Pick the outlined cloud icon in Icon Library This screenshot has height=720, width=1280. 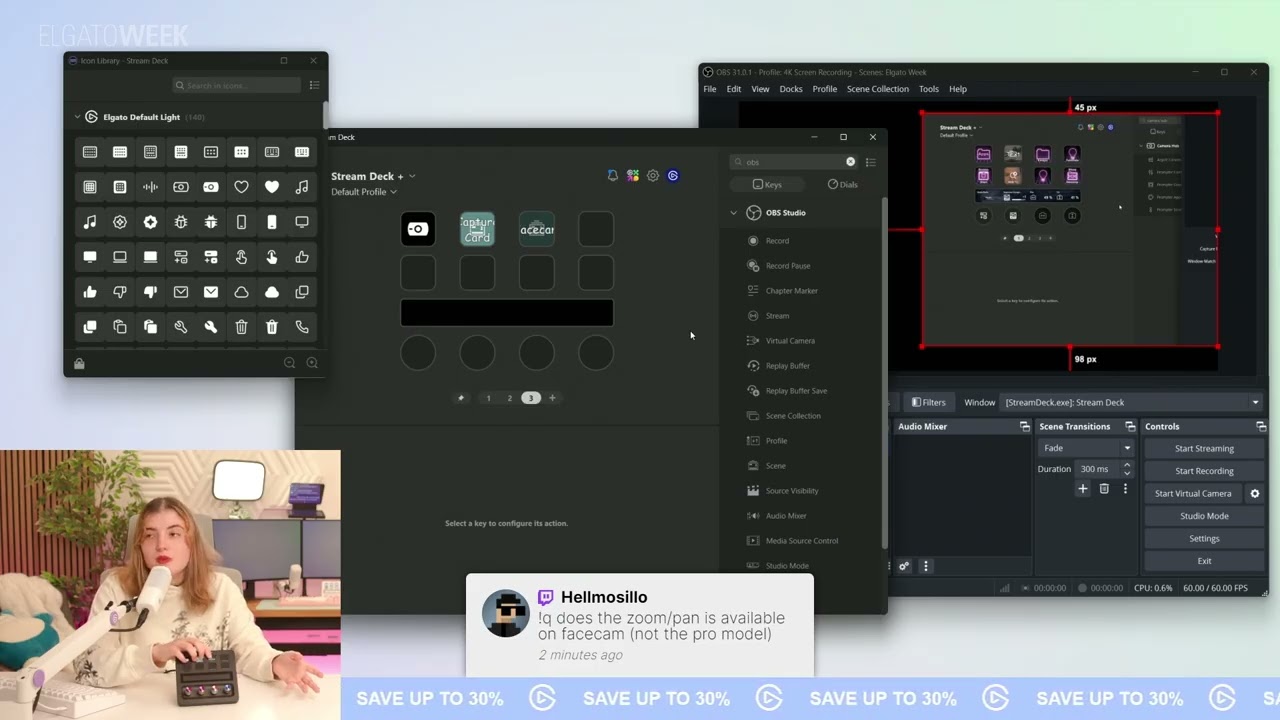(x=241, y=292)
